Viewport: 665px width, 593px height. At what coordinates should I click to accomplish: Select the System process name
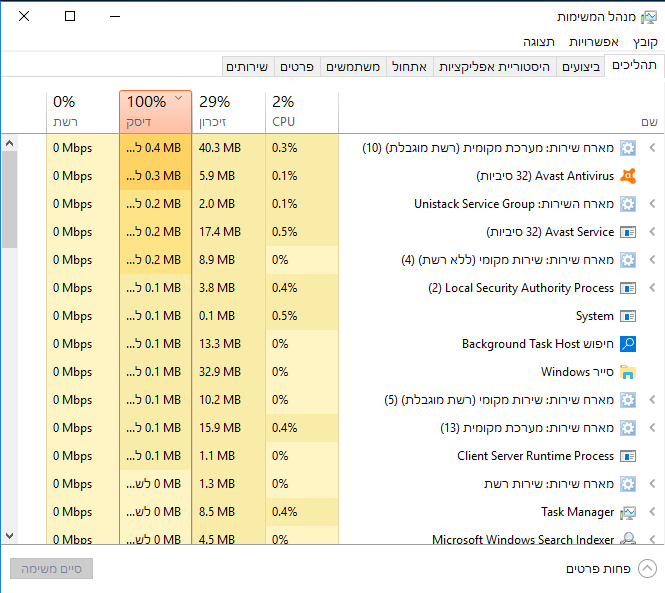[595, 316]
